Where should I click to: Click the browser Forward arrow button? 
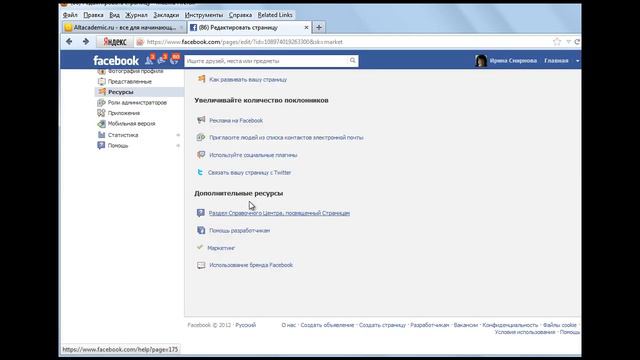(x=86, y=42)
